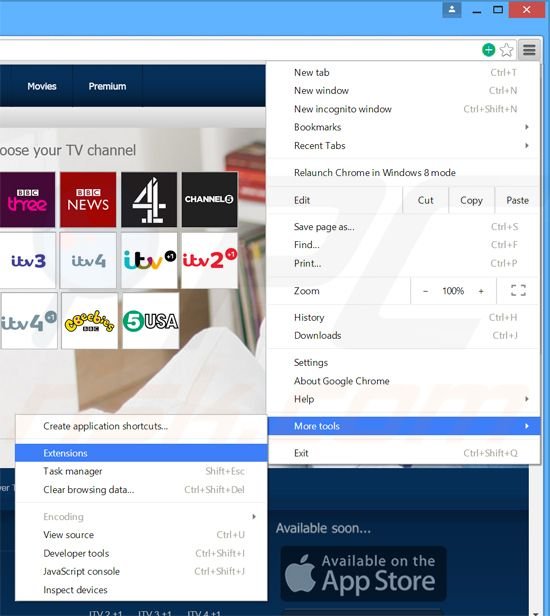Expand the Bookmarks submenu

coord(405,127)
